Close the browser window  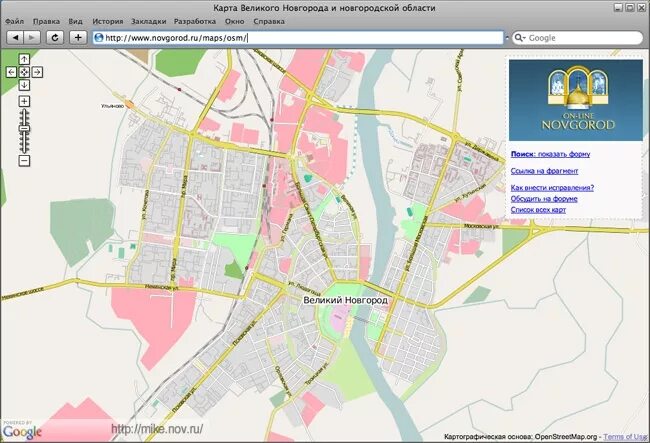[640, 7]
